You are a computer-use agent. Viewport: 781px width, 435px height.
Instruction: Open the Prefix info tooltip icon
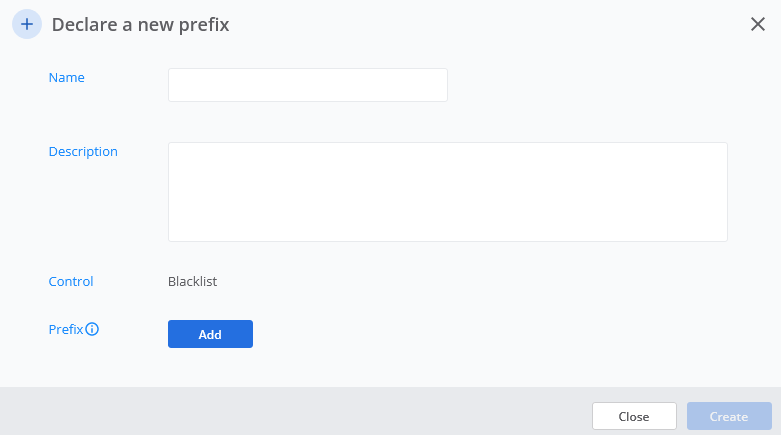click(92, 329)
